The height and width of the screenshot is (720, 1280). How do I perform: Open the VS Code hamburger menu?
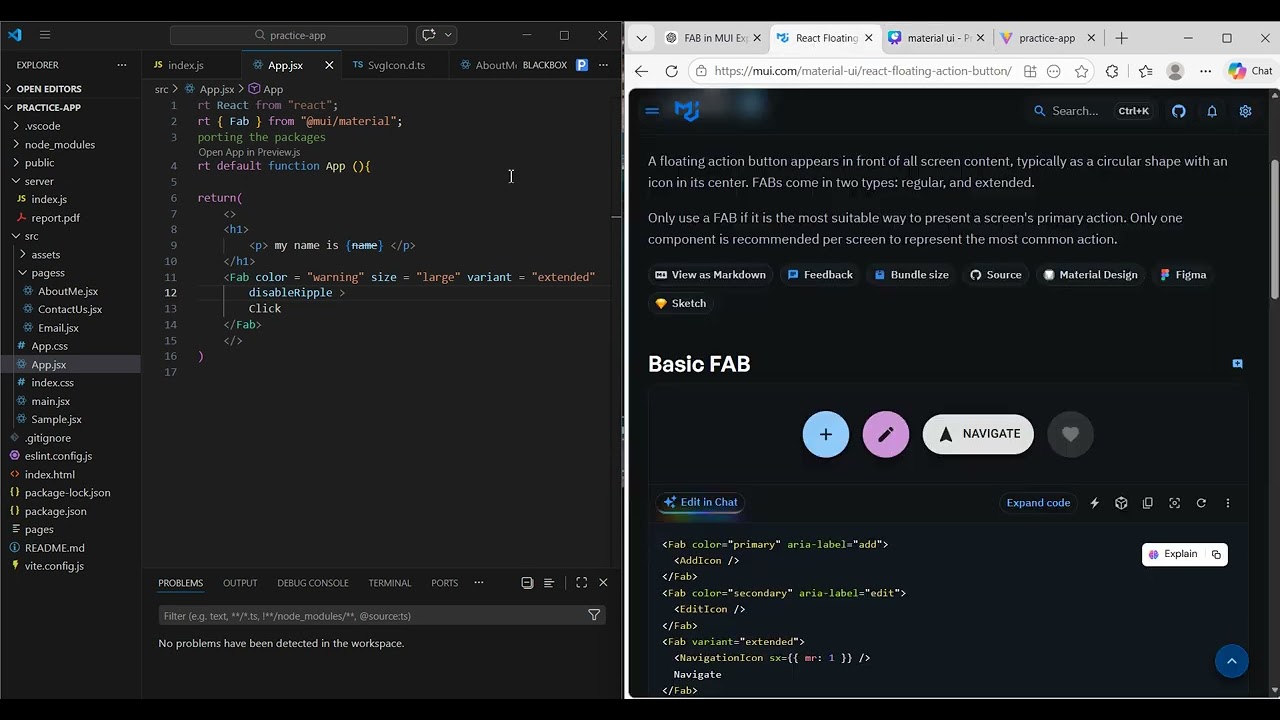[x=45, y=35]
